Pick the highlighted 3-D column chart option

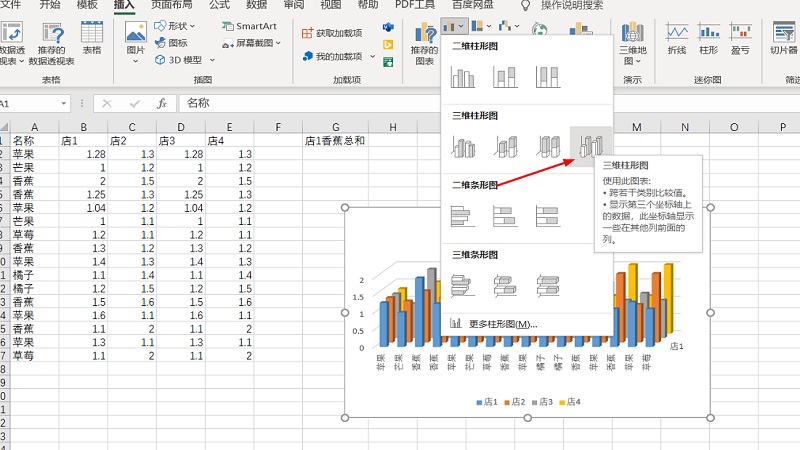(588, 147)
